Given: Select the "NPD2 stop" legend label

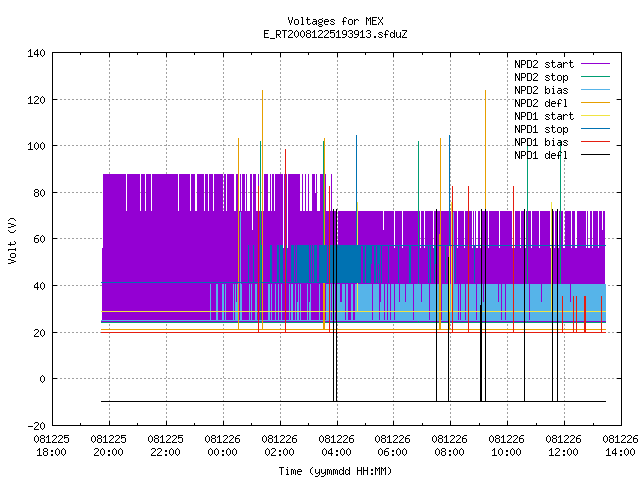Looking at the screenshot, I should tap(541, 77).
